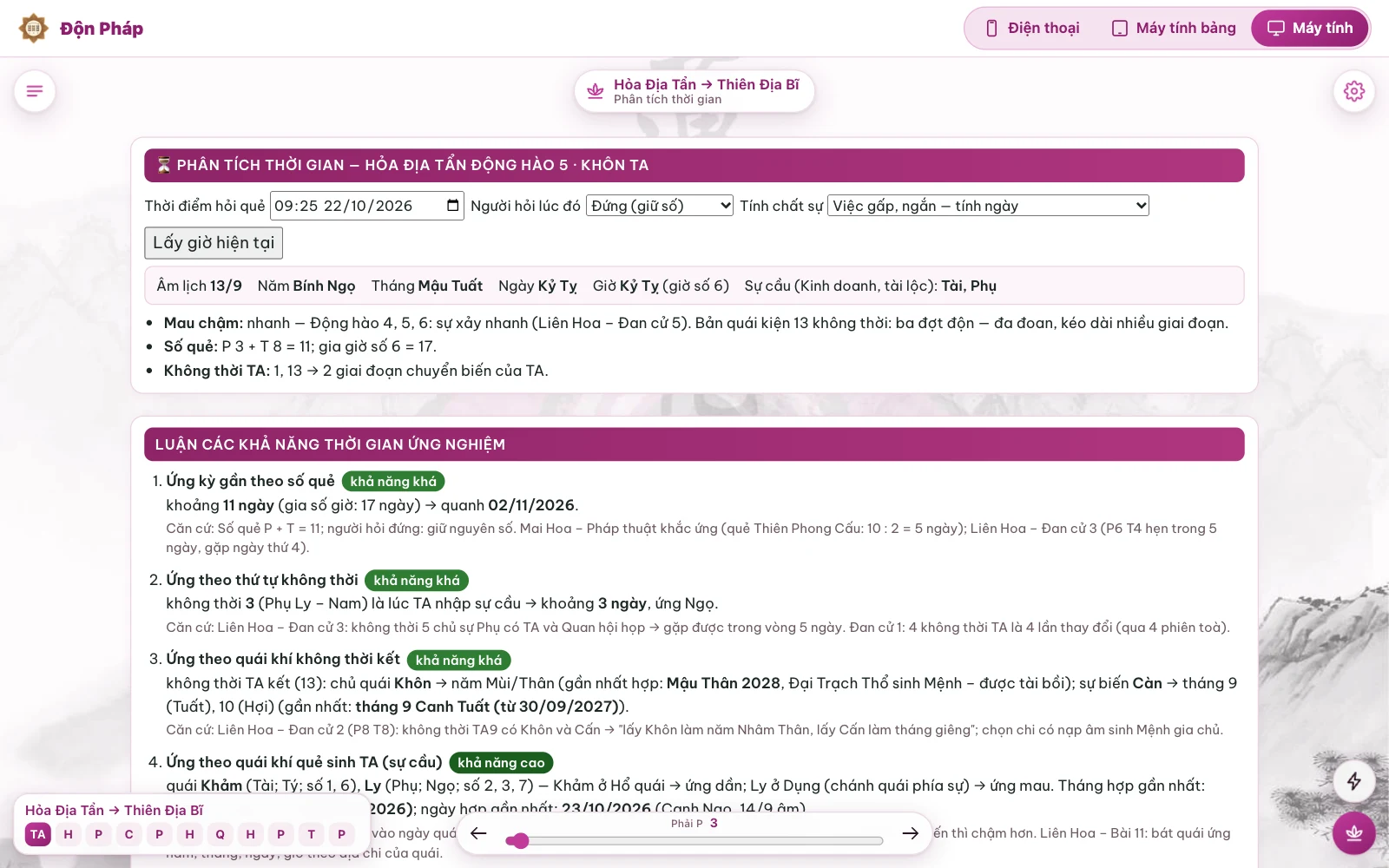
Task: Open the settings gear icon
Action: tap(1354, 91)
